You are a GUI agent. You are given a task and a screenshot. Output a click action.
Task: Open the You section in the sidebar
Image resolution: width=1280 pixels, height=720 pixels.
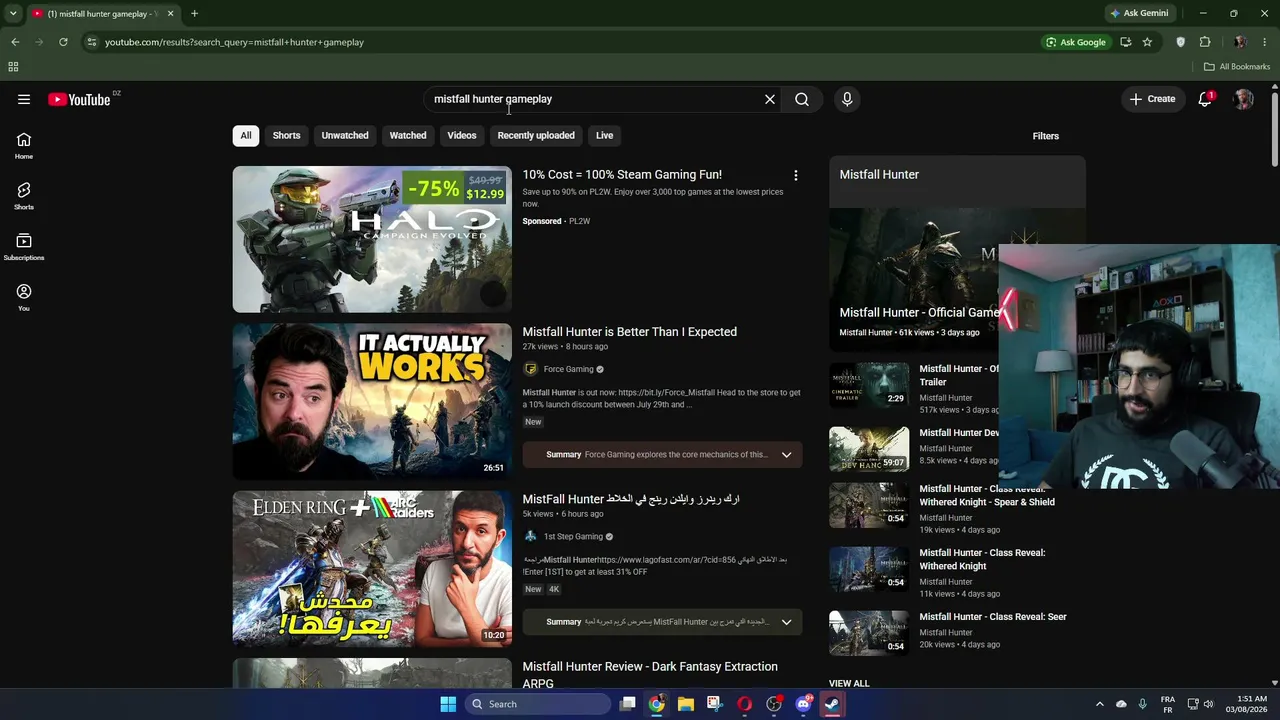tap(24, 297)
